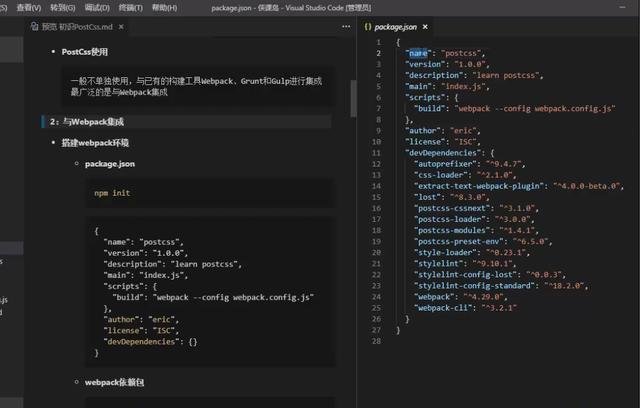Click the PostCss使用 bullet heading in preview
Viewport: 640px width, 408px height.
[x=84, y=52]
